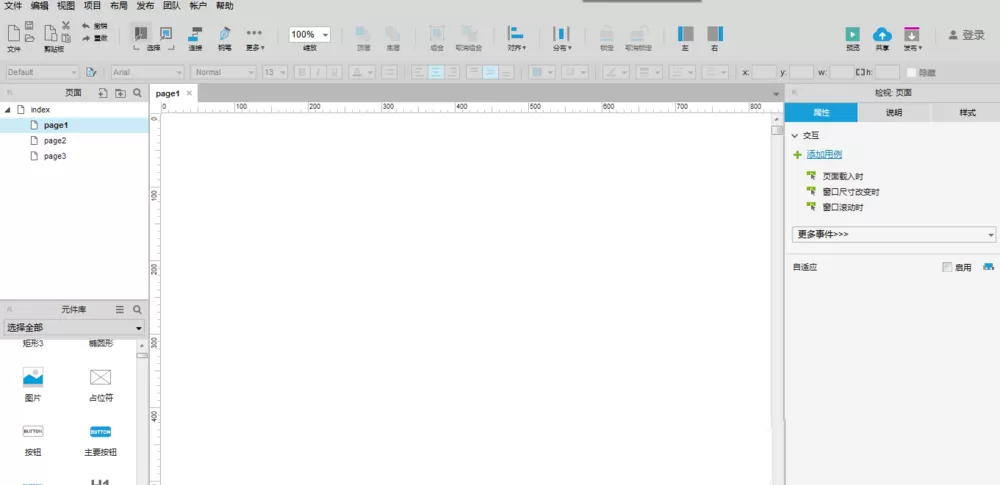The image size is (1000, 485).
Task: Add a new folder in Pages panel
Action: click(120, 93)
